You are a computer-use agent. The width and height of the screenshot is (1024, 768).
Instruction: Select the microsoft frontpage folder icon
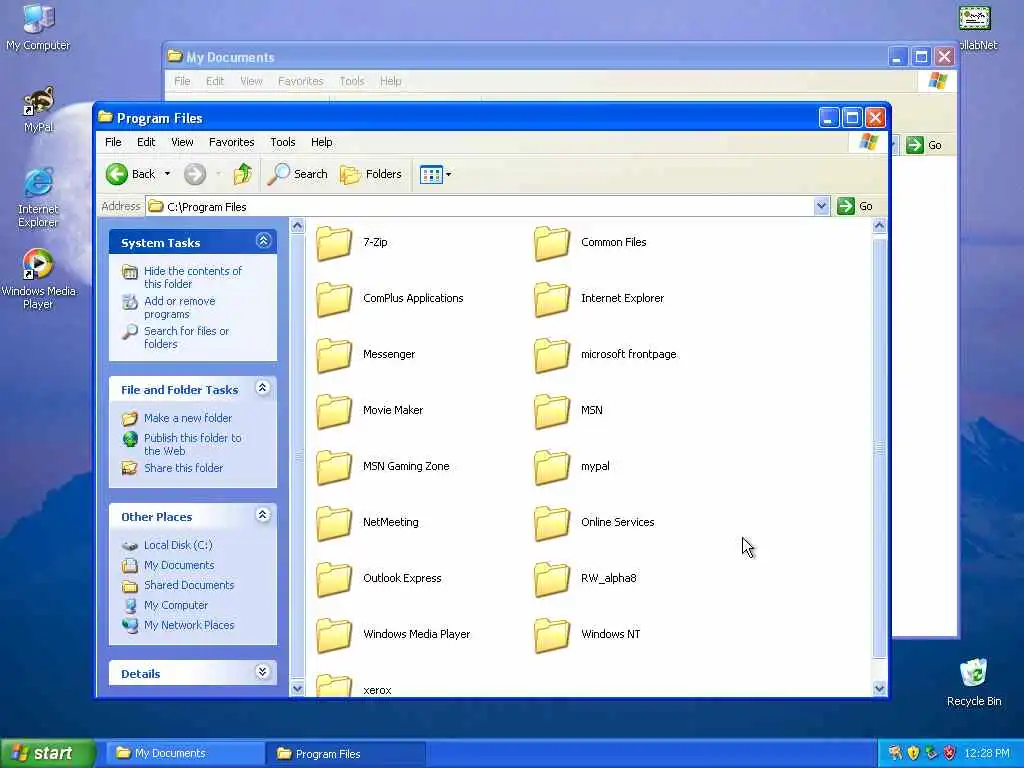[552, 355]
